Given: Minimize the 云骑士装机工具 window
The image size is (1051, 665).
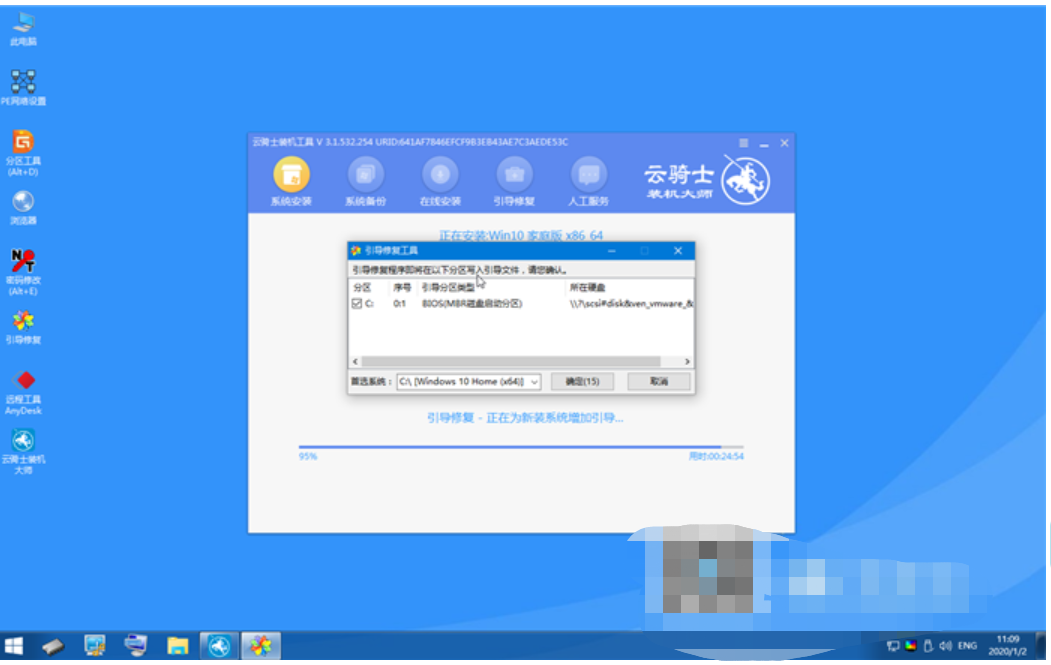Looking at the screenshot, I should (x=764, y=143).
